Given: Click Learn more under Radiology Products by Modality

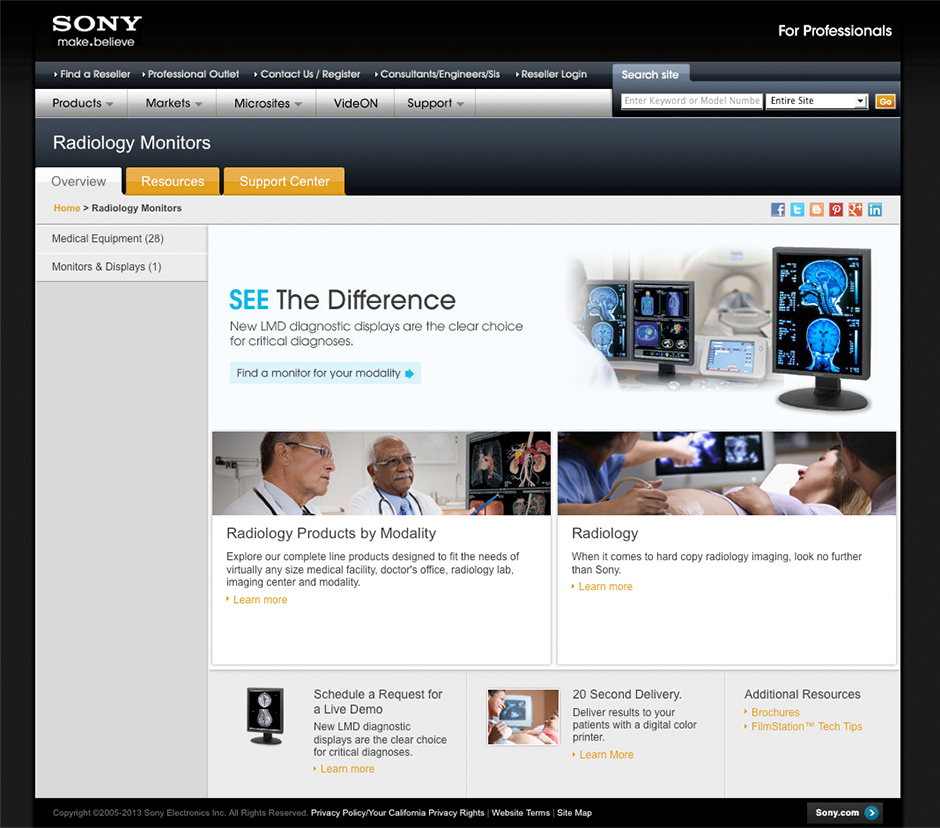Looking at the screenshot, I should pyautogui.click(x=260, y=600).
